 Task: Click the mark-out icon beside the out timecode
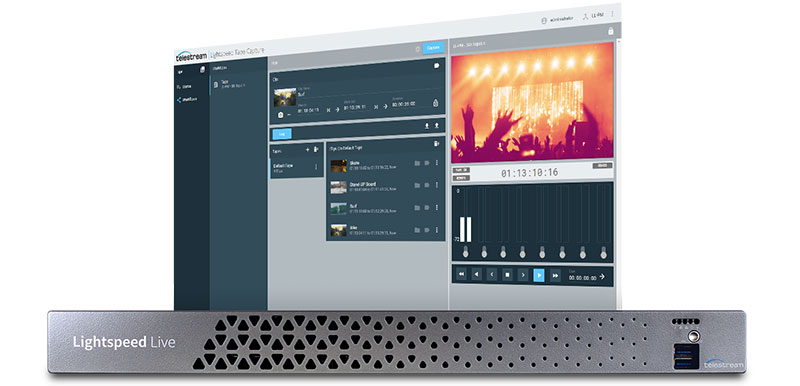[x=376, y=107]
